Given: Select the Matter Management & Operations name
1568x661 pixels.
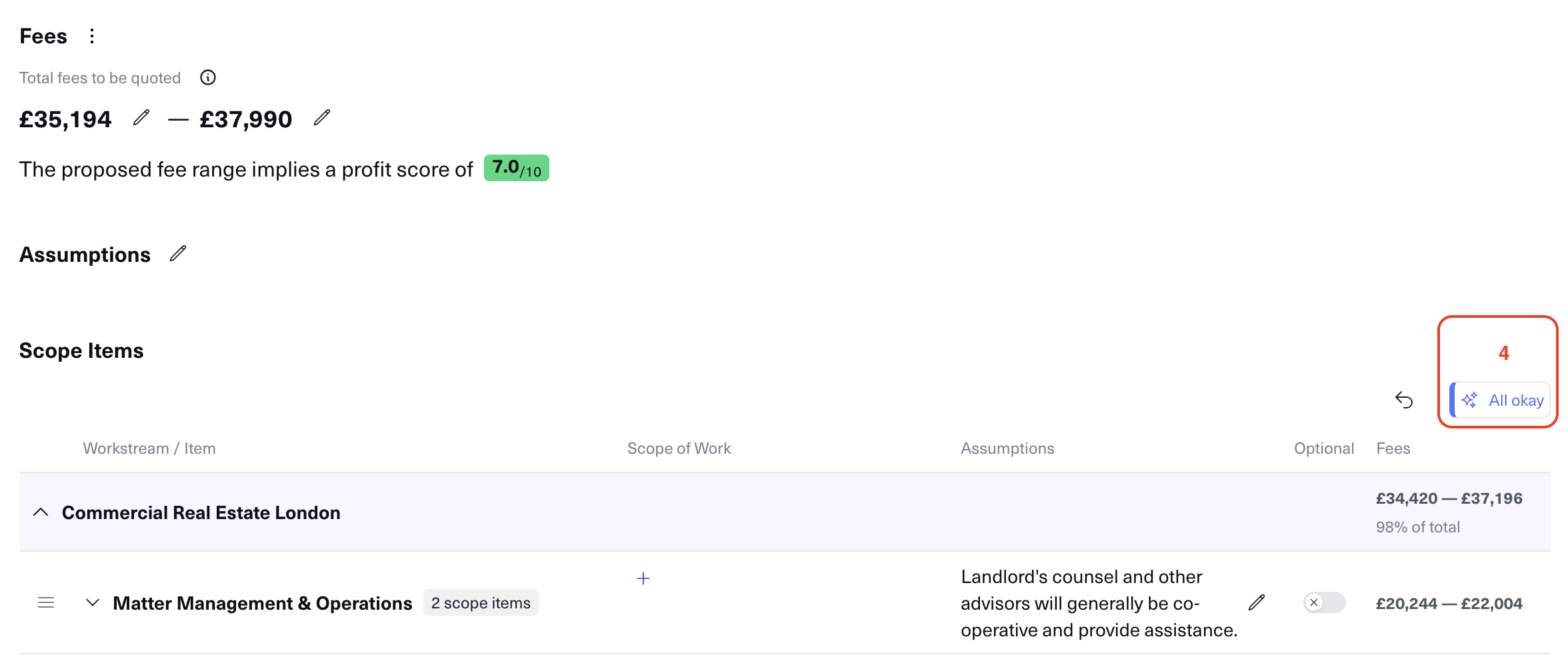Looking at the screenshot, I should pyautogui.click(x=263, y=603).
